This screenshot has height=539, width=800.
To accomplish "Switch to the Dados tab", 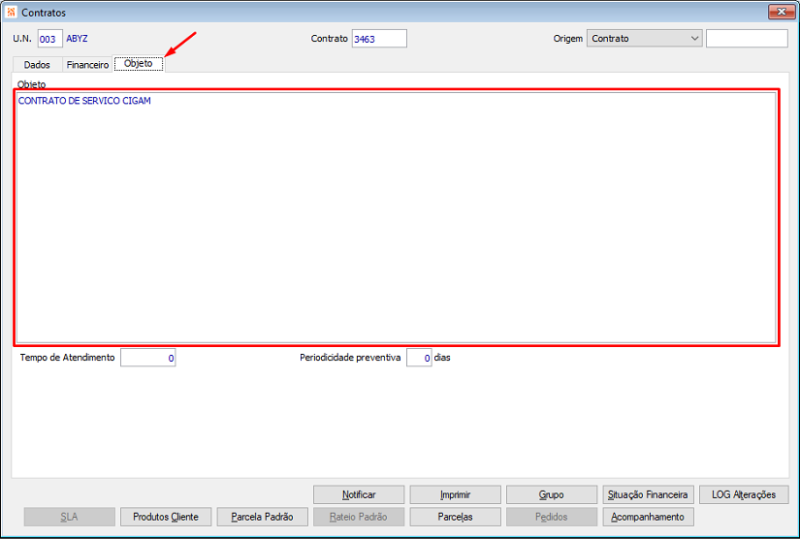I will click(37, 65).
